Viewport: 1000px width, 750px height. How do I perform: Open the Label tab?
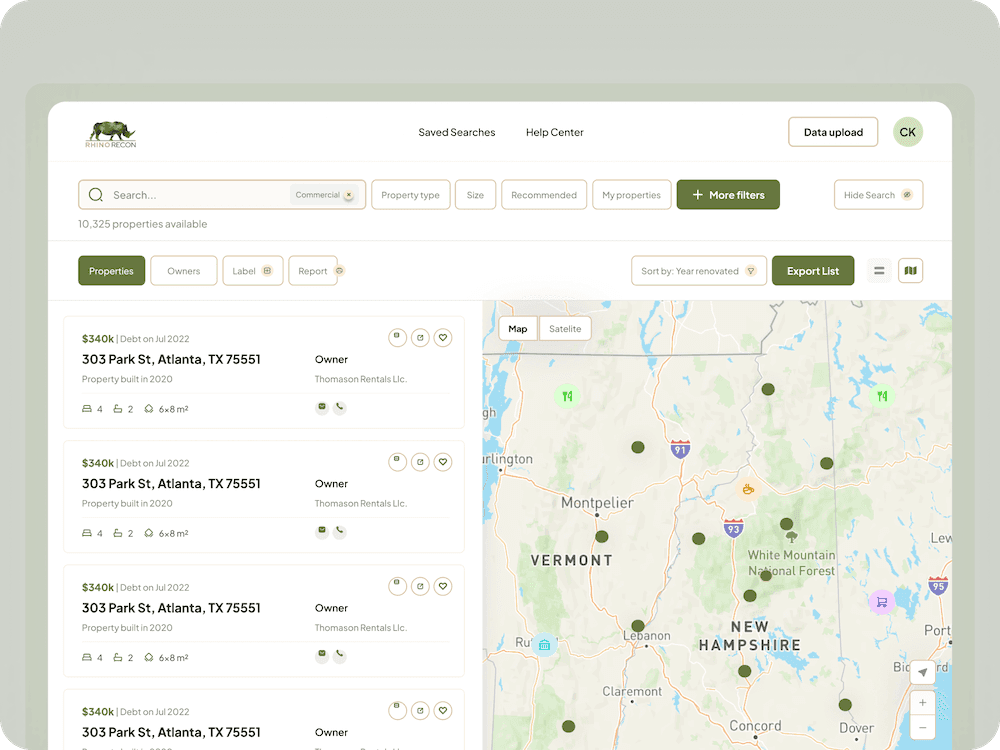pos(253,270)
